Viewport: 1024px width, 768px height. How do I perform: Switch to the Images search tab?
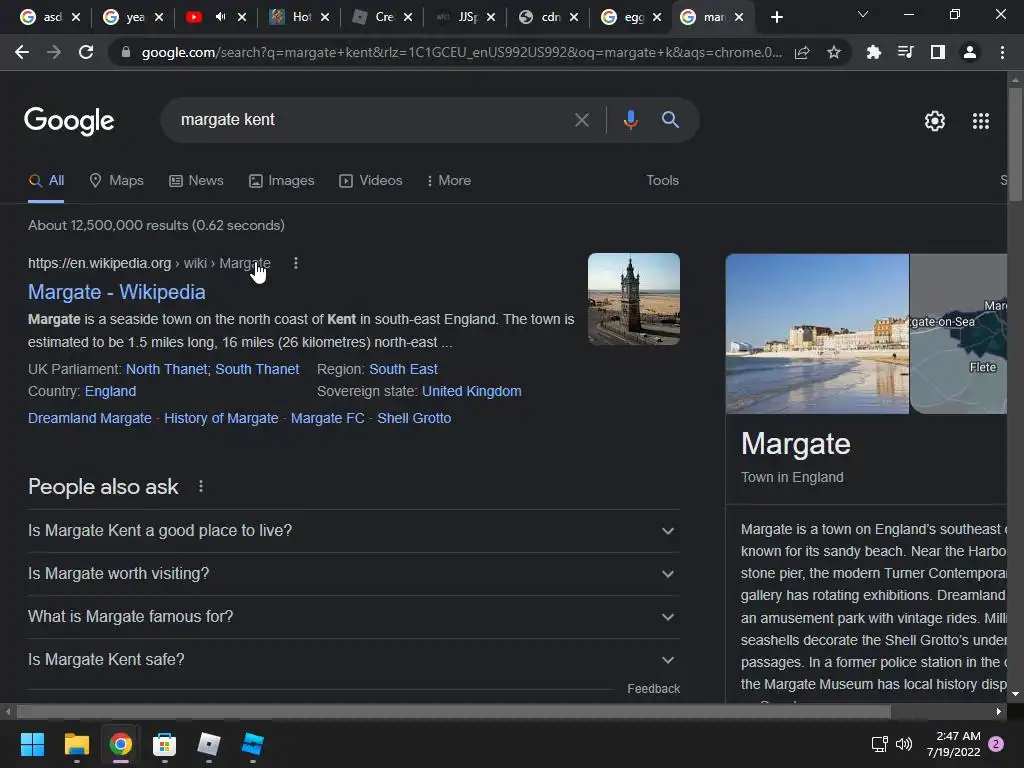click(281, 180)
